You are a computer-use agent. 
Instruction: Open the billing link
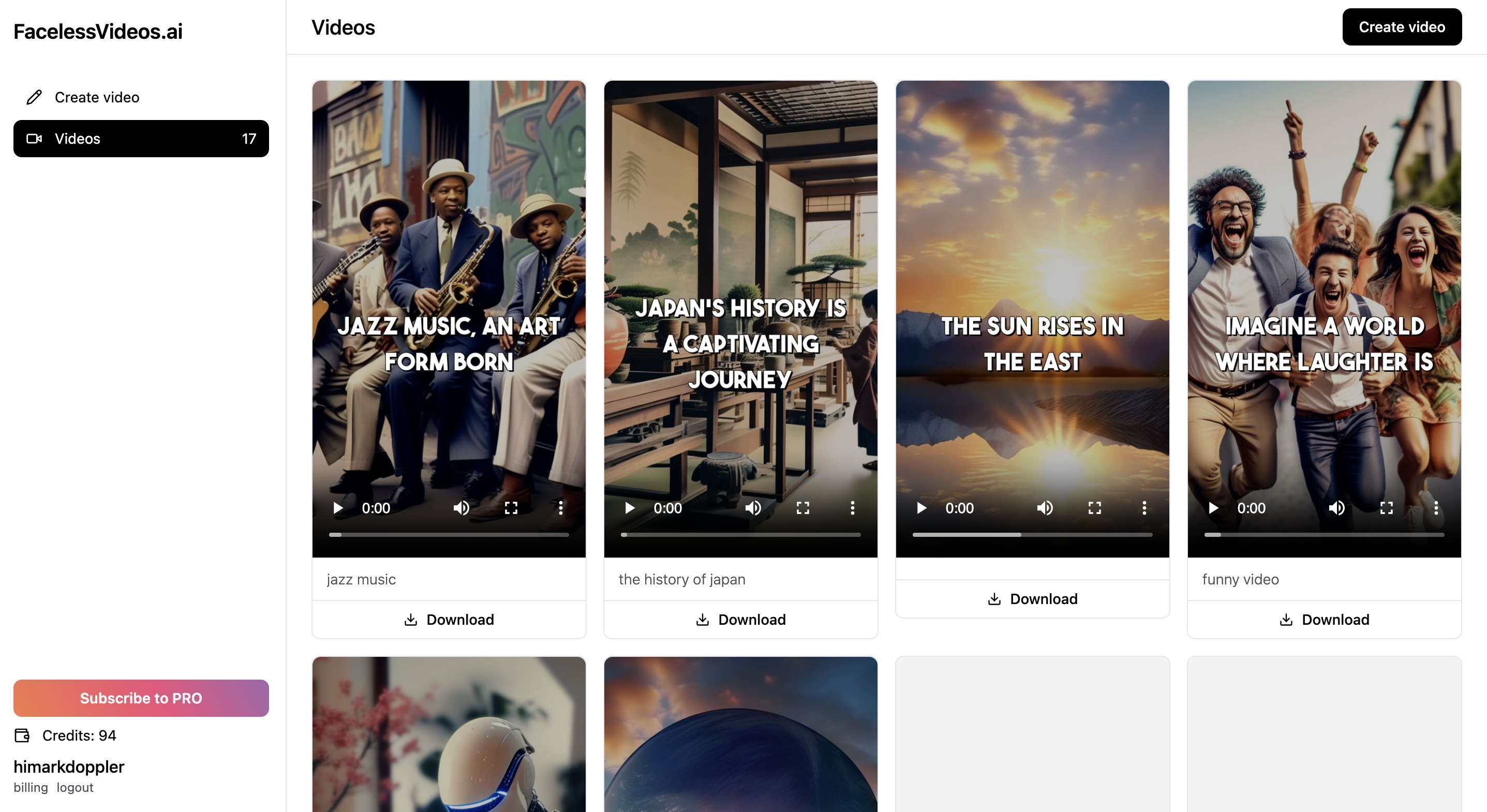[31, 787]
